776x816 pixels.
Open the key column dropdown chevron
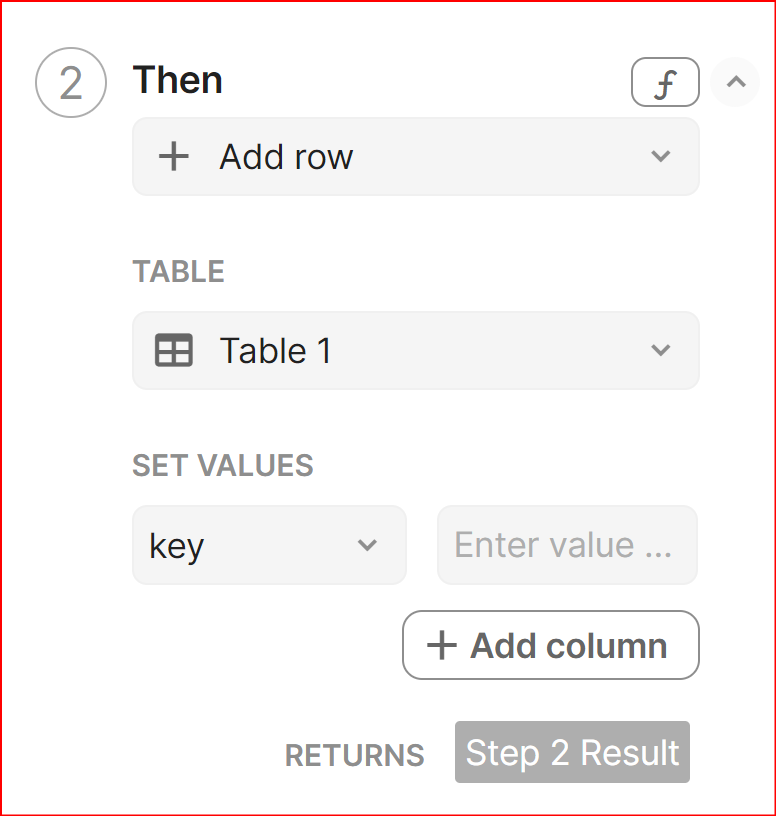(x=368, y=545)
